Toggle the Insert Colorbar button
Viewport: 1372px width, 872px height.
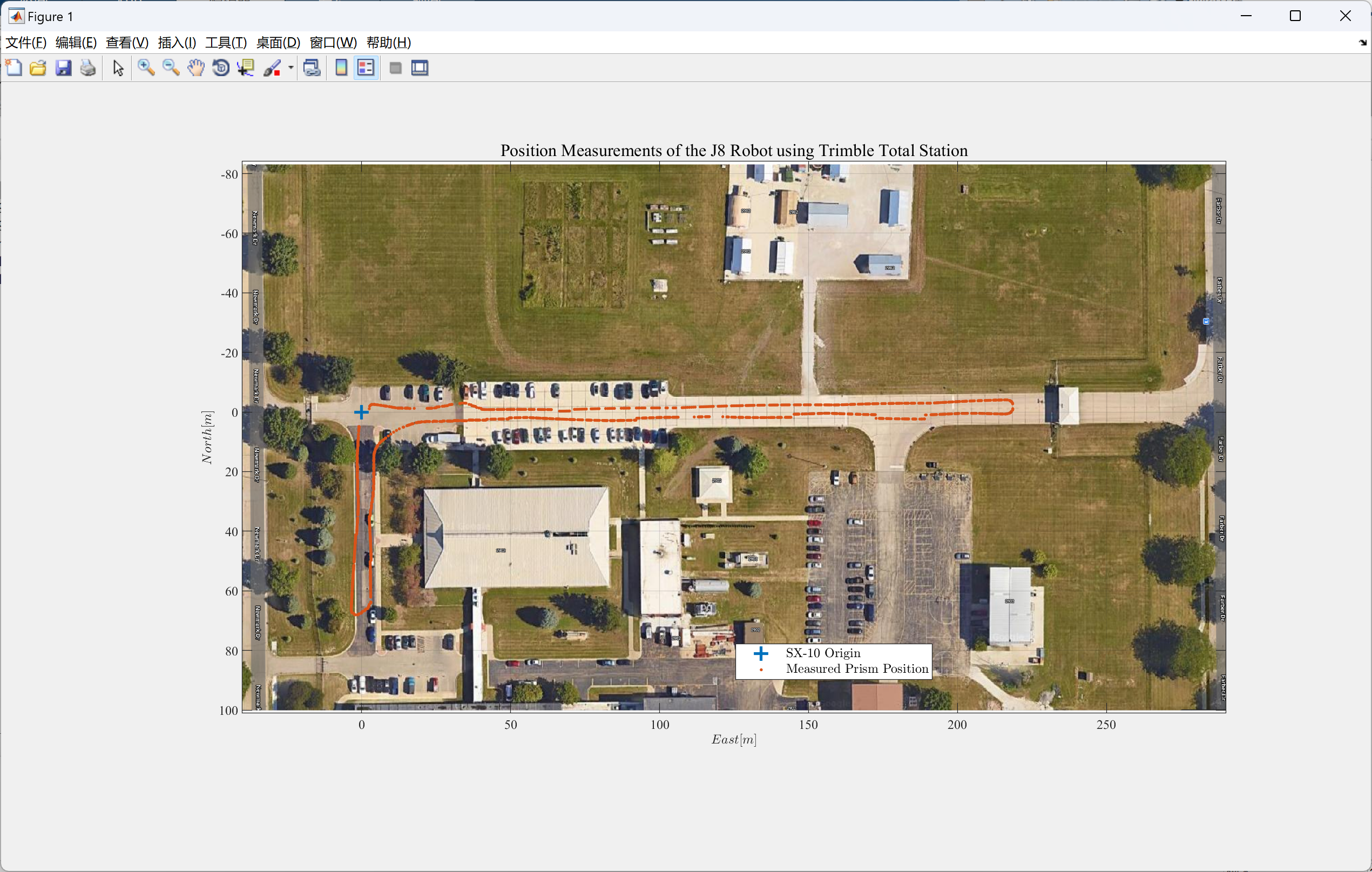(341, 69)
